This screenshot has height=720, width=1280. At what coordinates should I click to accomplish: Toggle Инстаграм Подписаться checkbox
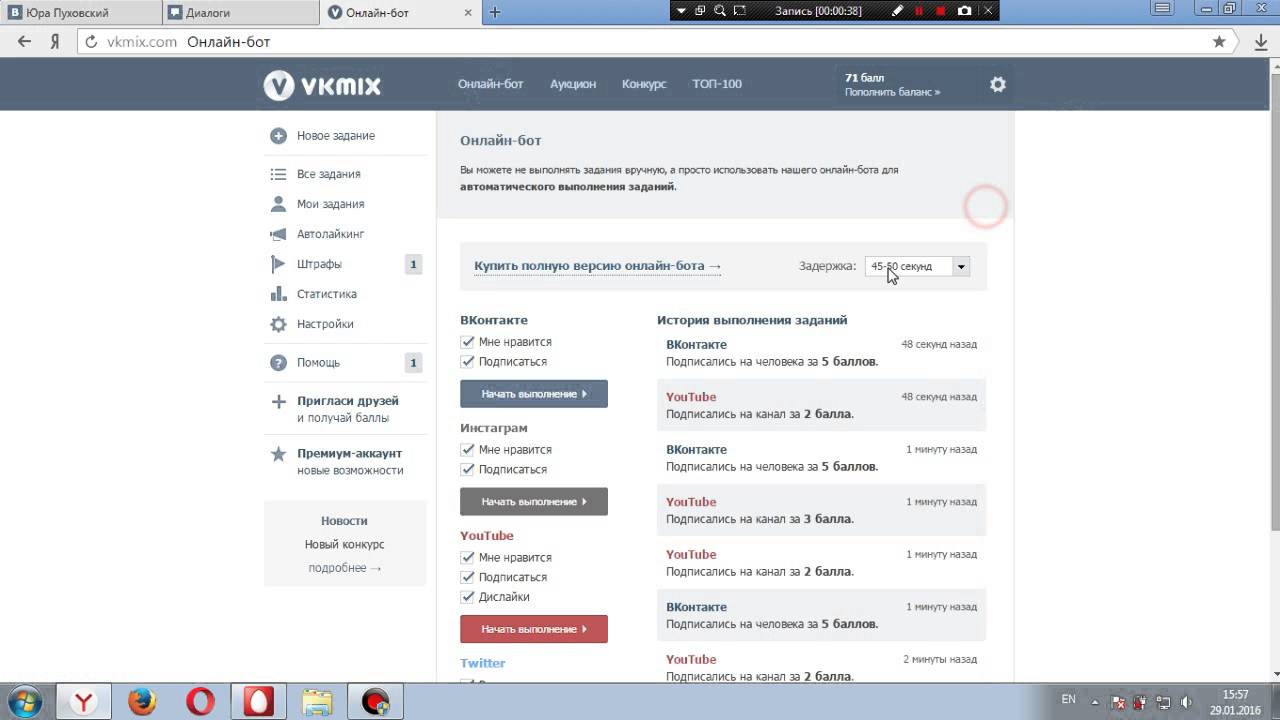click(467, 470)
